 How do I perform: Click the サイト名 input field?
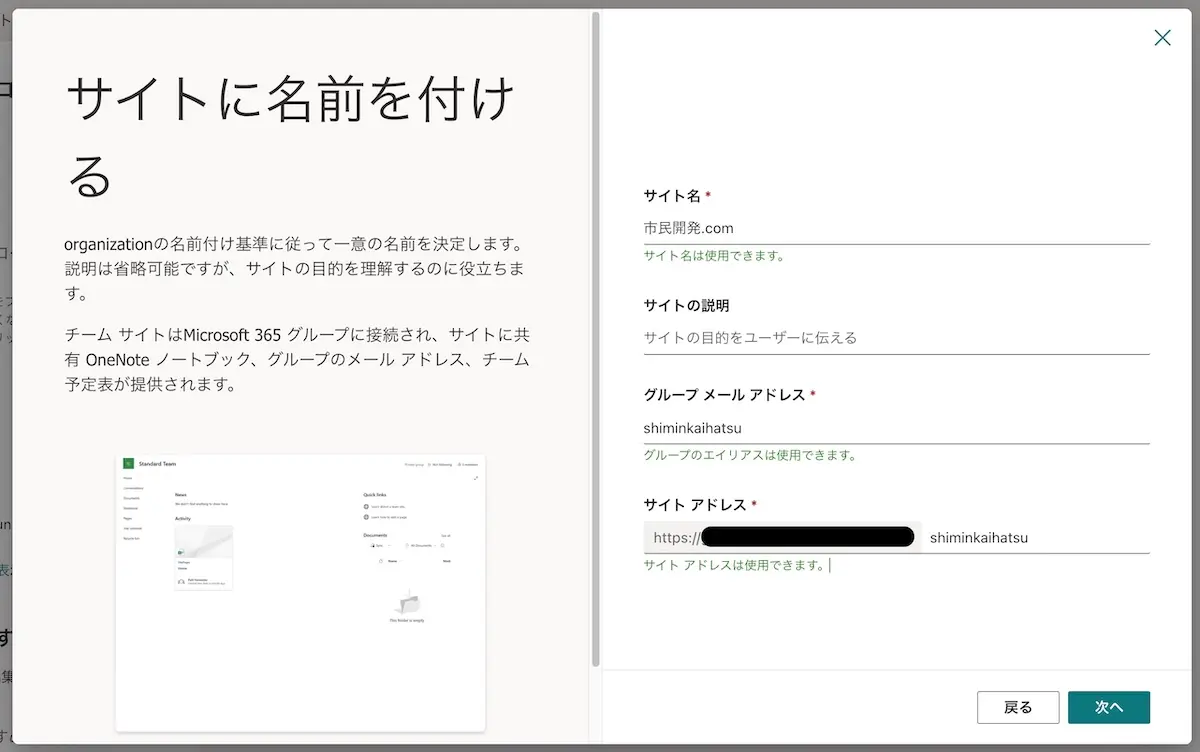click(x=896, y=228)
